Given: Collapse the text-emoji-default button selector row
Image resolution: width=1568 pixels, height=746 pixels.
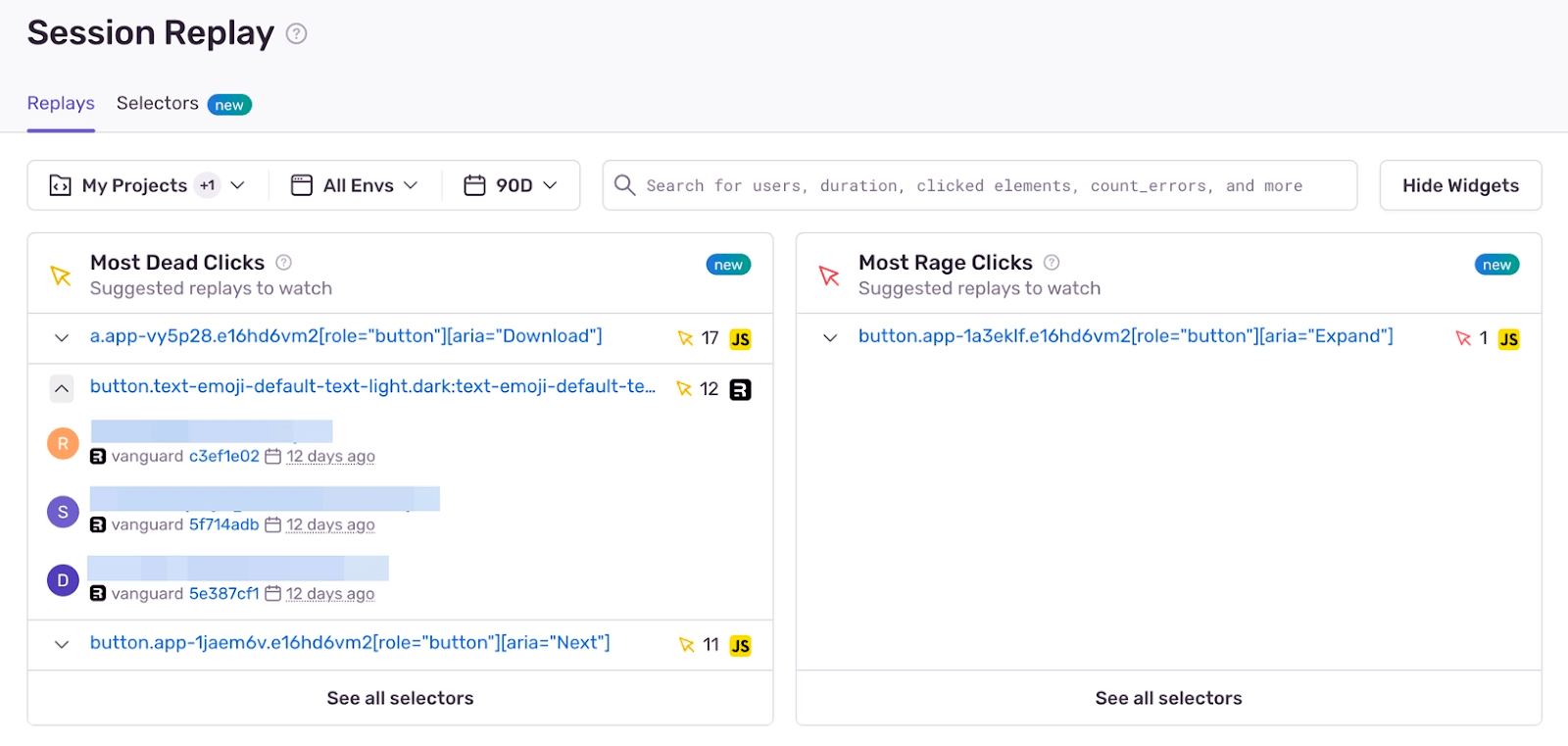Looking at the screenshot, I should (x=62, y=389).
